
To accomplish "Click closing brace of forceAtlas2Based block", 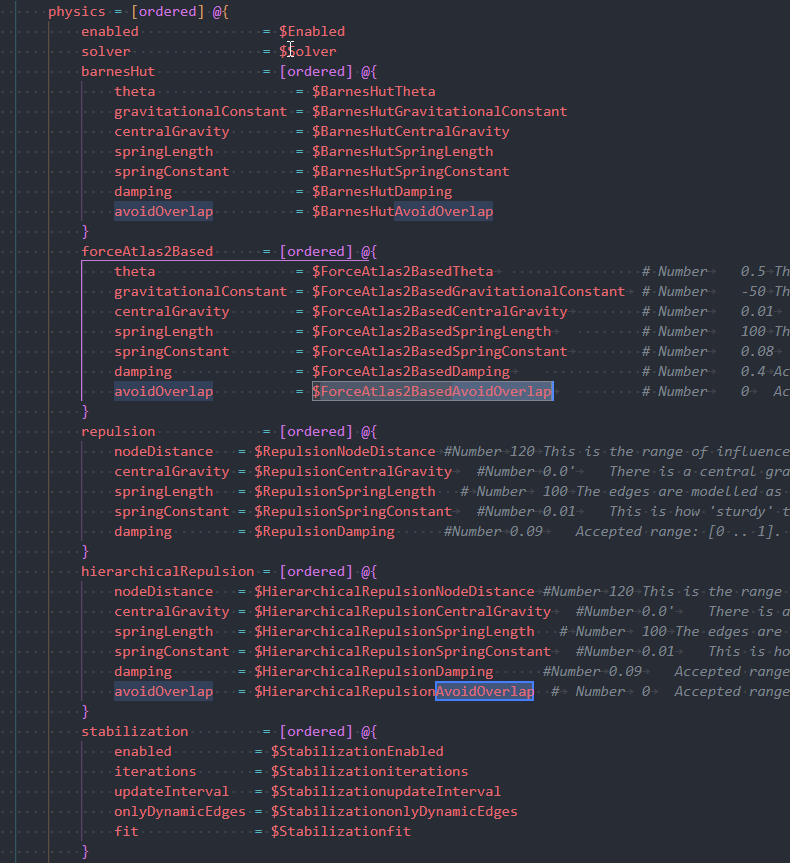I will tap(85, 411).
